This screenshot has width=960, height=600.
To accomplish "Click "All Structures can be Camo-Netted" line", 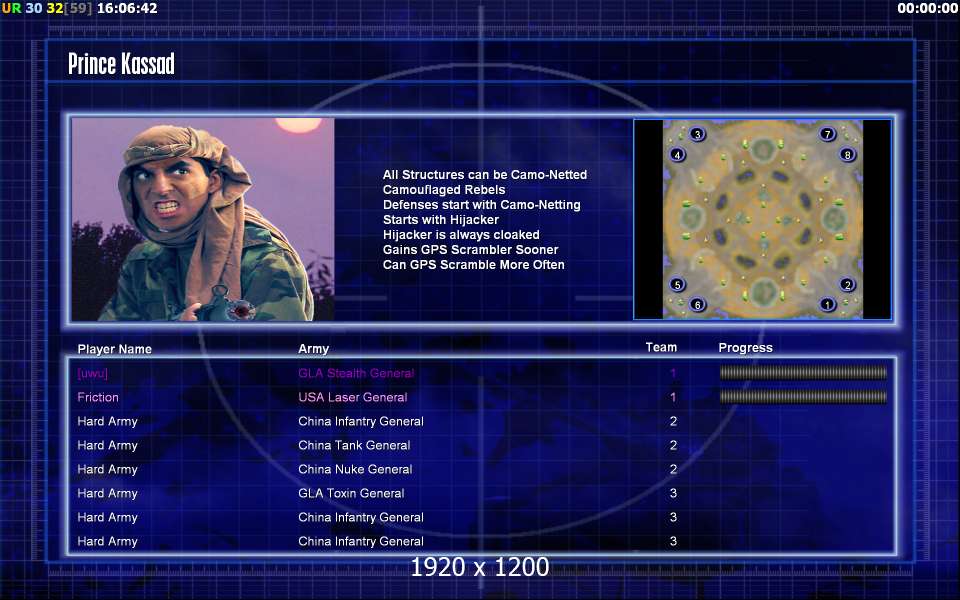I will coord(485,174).
